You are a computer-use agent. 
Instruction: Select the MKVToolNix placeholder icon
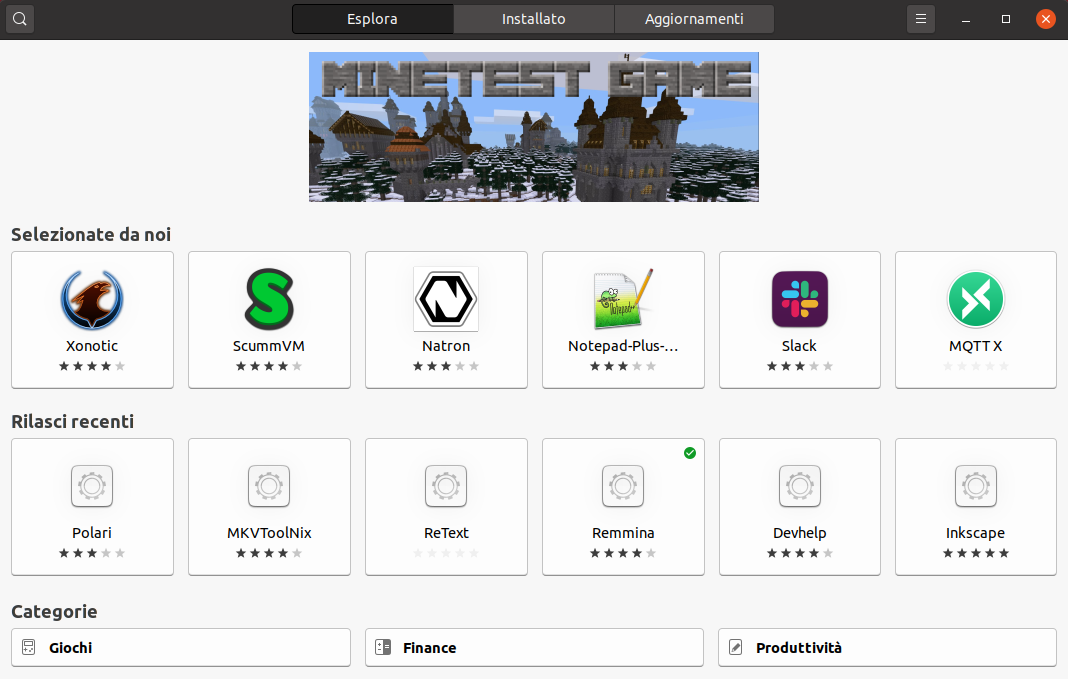pos(269,486)
